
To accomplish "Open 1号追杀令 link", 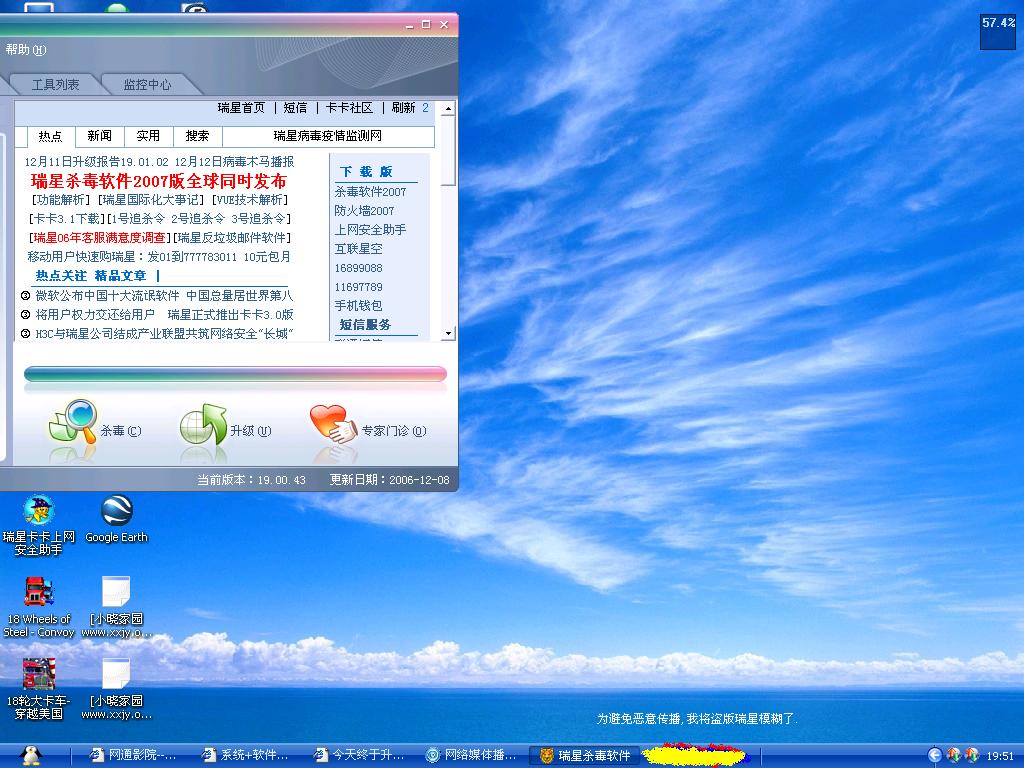I will [x=138, y=219].
